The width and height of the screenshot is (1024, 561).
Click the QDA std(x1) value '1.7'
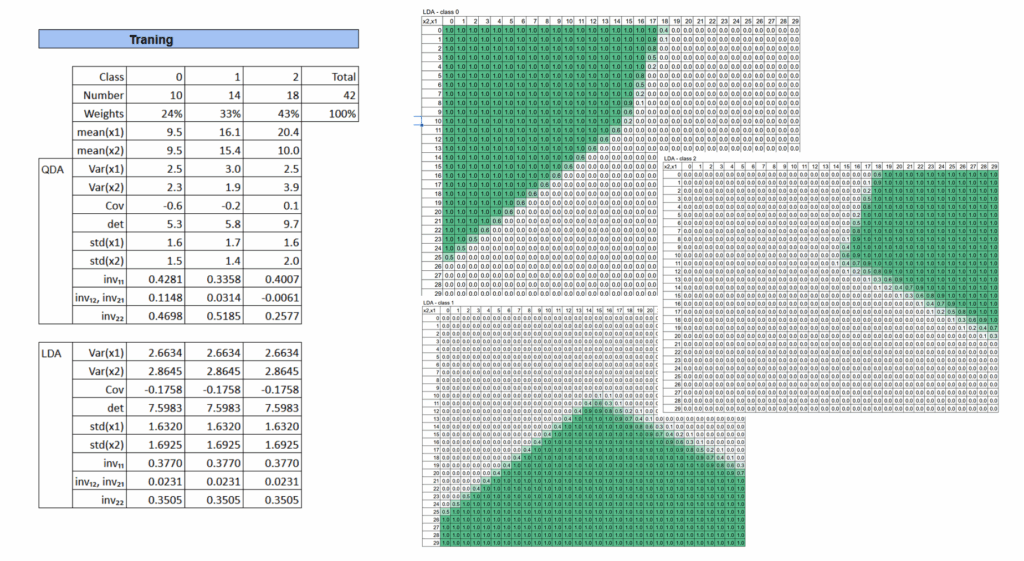click(214, 242)
